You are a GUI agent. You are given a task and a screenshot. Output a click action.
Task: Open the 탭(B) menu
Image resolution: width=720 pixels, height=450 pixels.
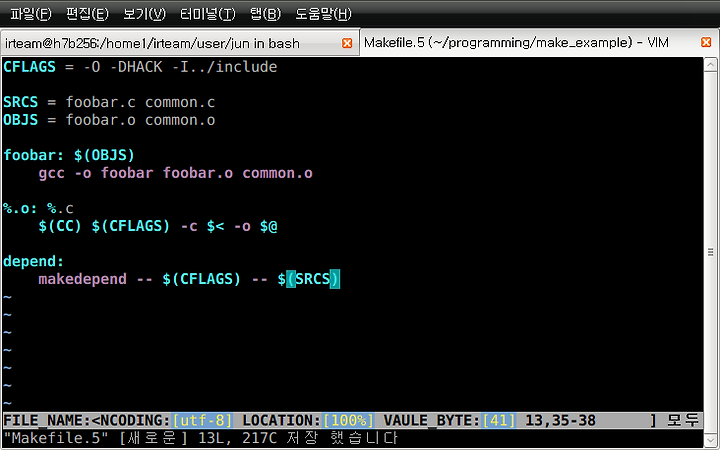point(265,14)
